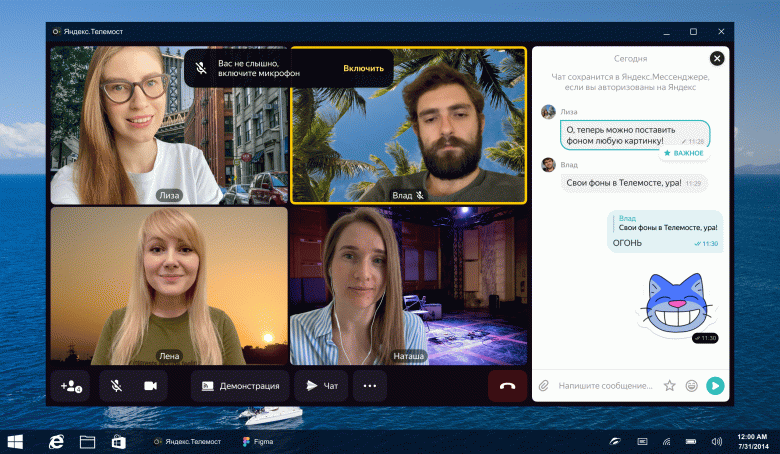The height and width of the screenshot is (454, 780).
Task: Click Включить to enable microphone
Action: 363,68
